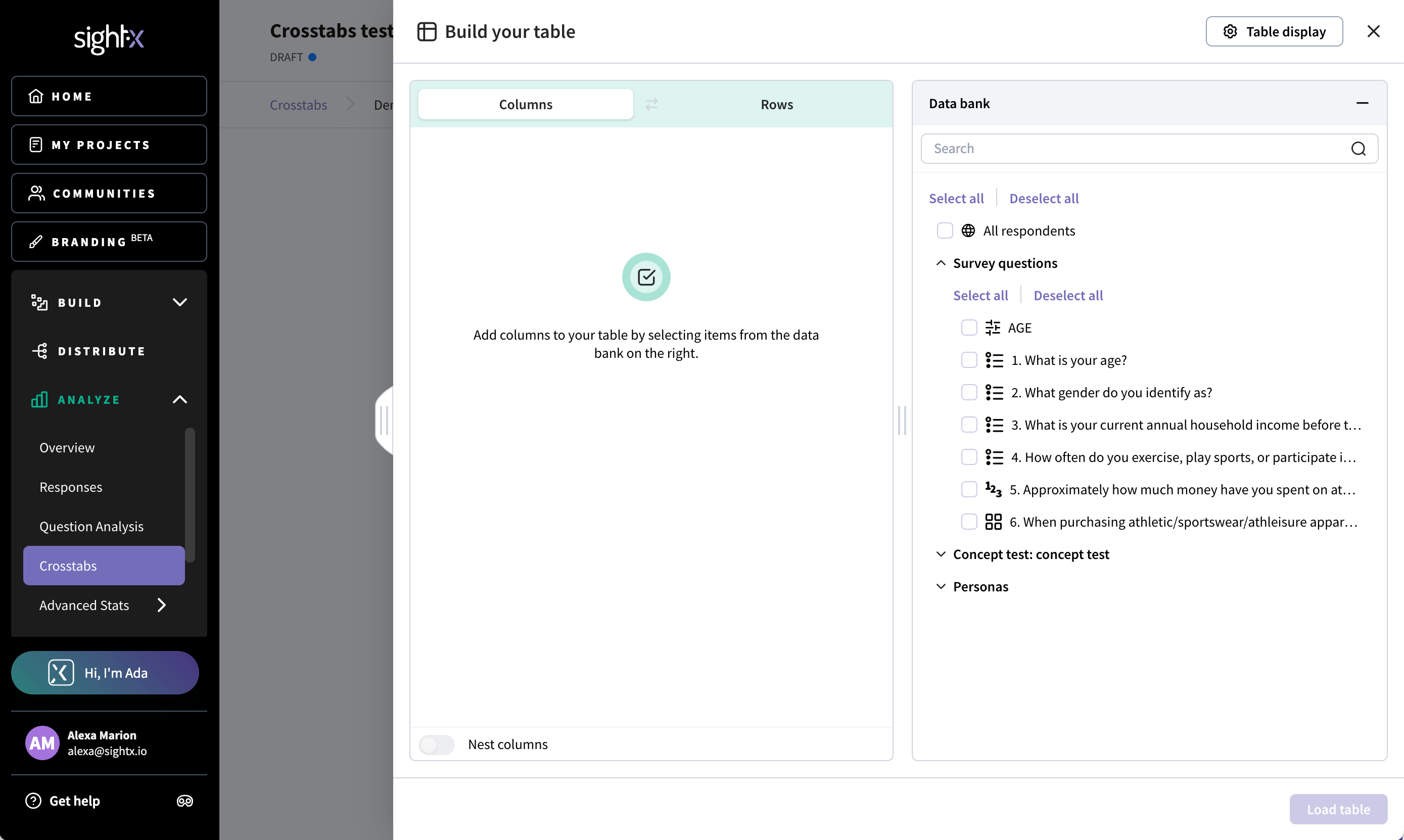Check the money spent question checkbox
This screenshot has height=840, width=1404.
click(969, 489)
